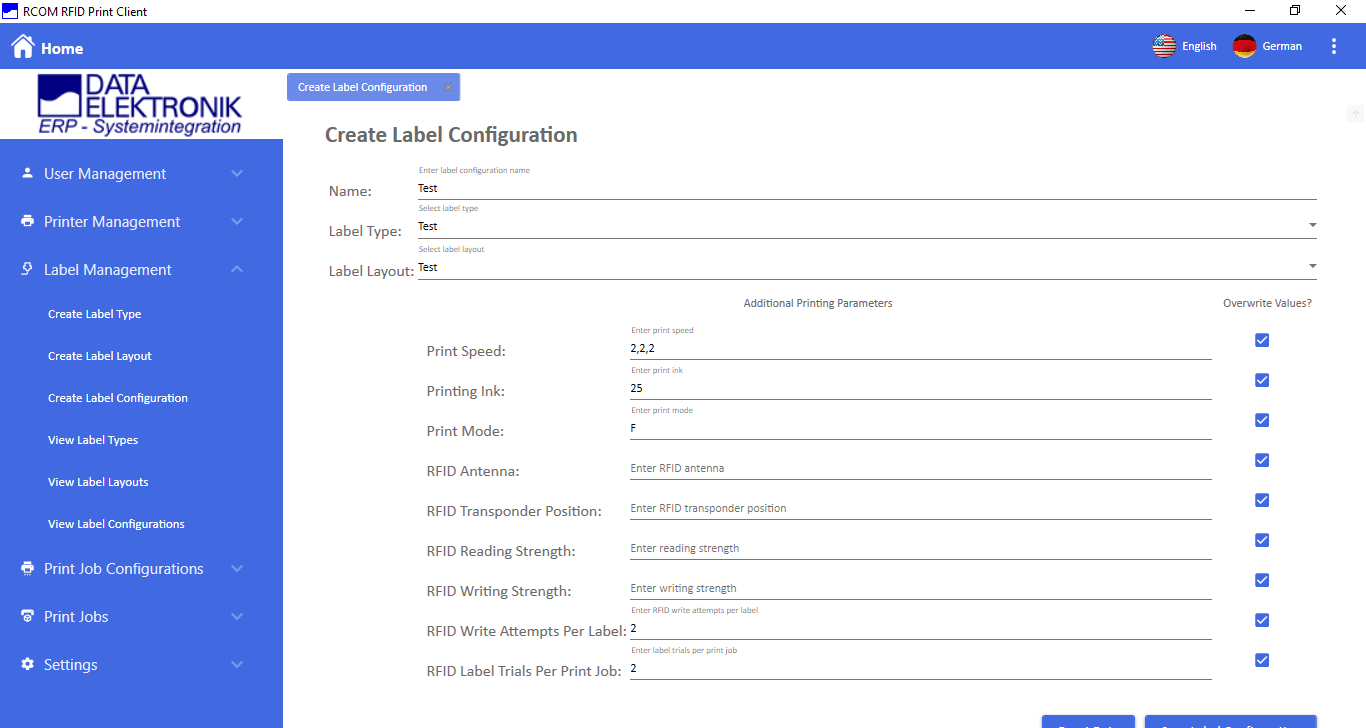The height and width of the screenshot is (728, 1366).
Task: Toggle overwrite checkbox for RFID Reading Strength
Action: click(1262, 540)
